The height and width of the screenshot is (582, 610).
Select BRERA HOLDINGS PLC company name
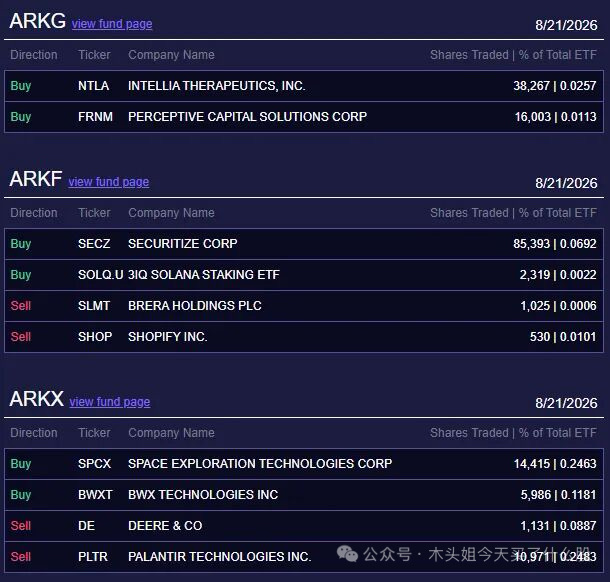[x=195, y=306]
